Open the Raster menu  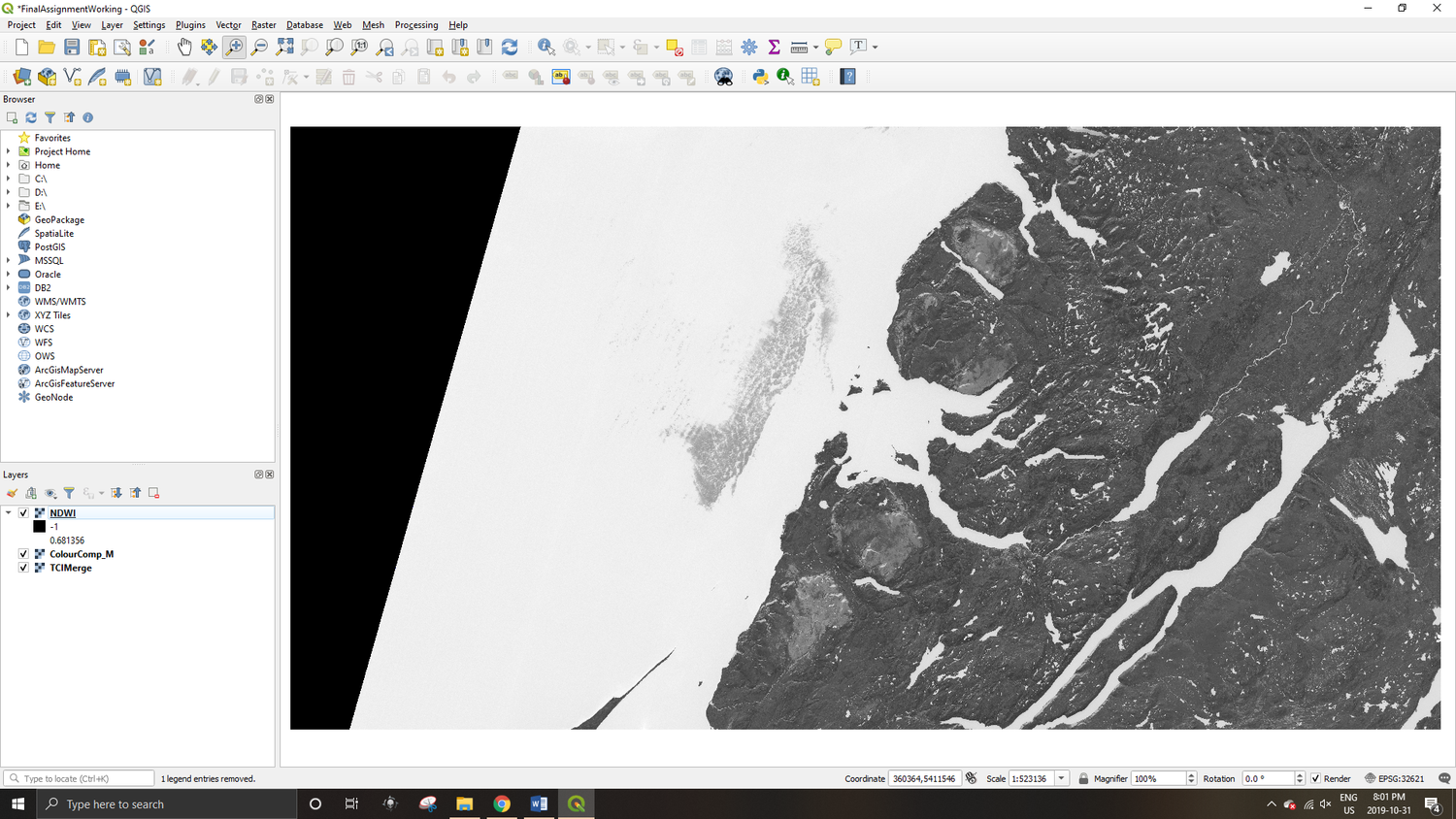(263, 24)
